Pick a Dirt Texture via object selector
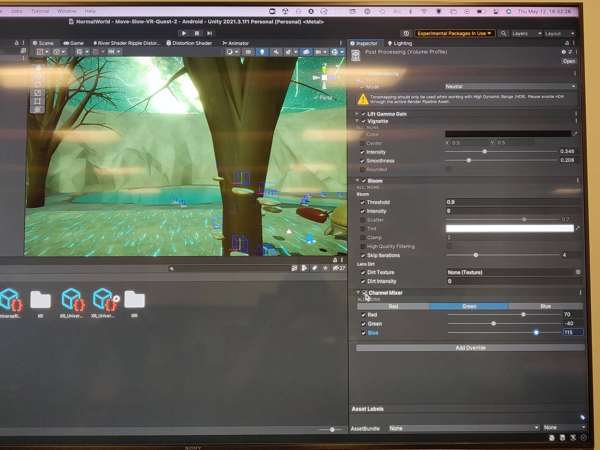Viewport: 600px width, 450px height. click(x=577, y=272)
